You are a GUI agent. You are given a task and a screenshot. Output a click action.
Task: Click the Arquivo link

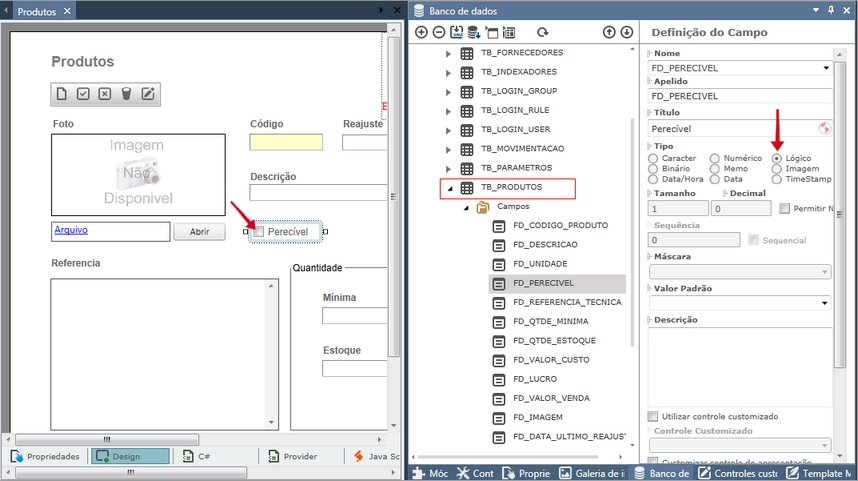tap(71, 229)
